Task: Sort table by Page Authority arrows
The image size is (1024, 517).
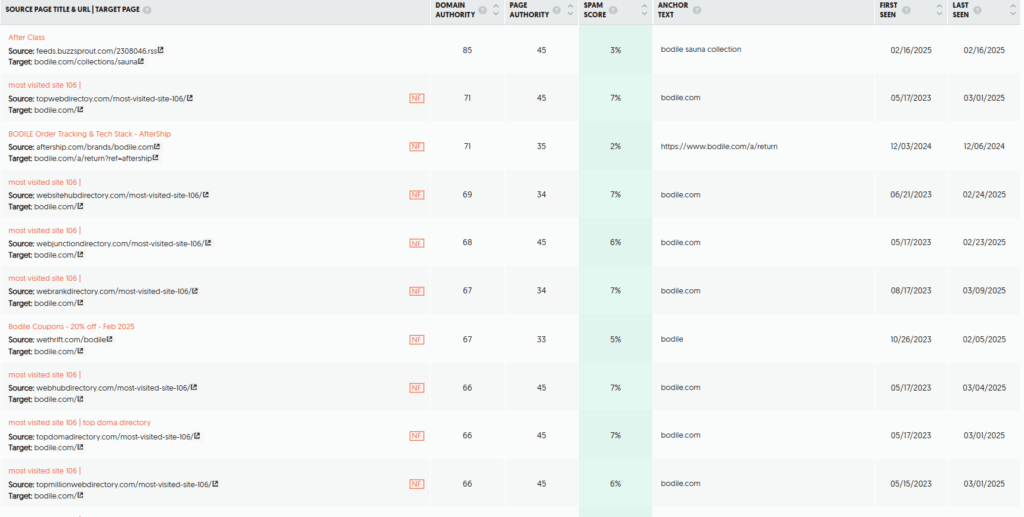Action: [x=570, y=10]
